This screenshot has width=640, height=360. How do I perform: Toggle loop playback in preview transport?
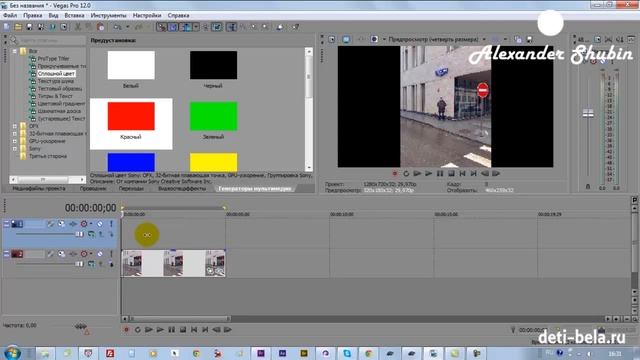pyautogui.click(x=406, y=173)
